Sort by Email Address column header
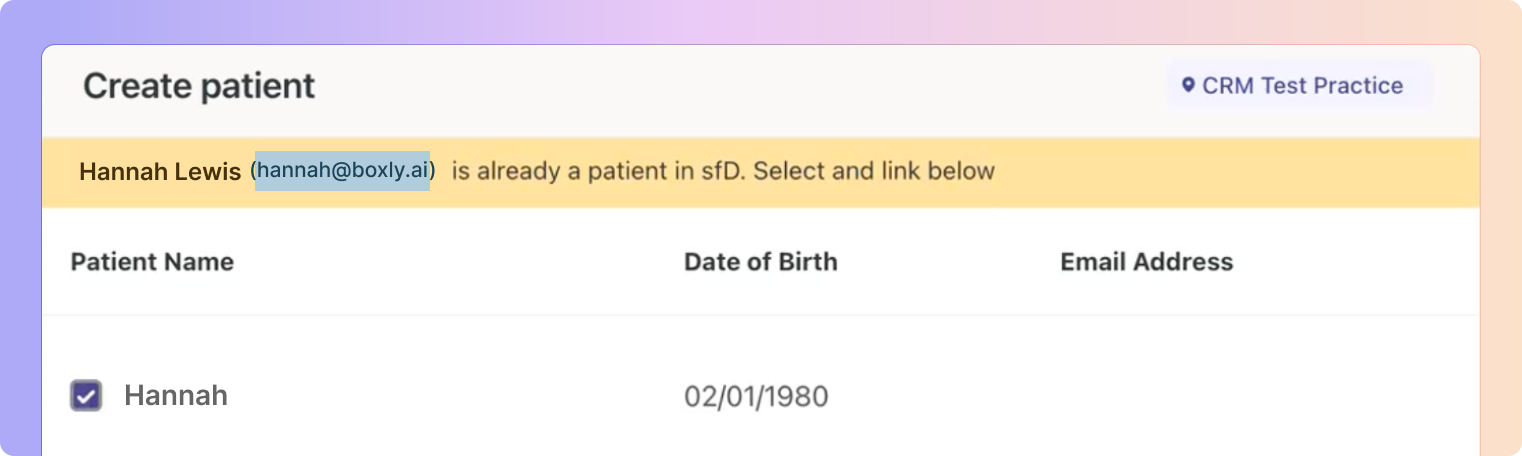Screen dimensions: 1522x456 1146,262
